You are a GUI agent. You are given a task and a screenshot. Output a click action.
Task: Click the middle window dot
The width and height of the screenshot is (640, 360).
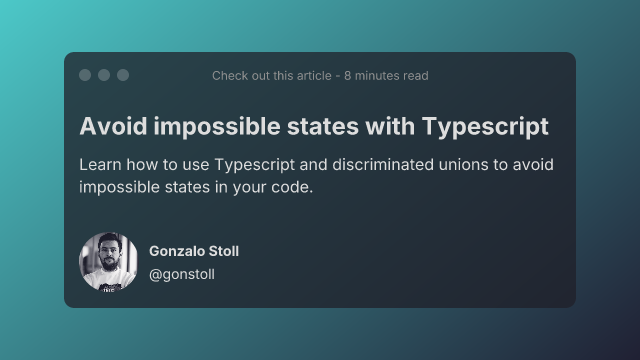coord(104,75)
